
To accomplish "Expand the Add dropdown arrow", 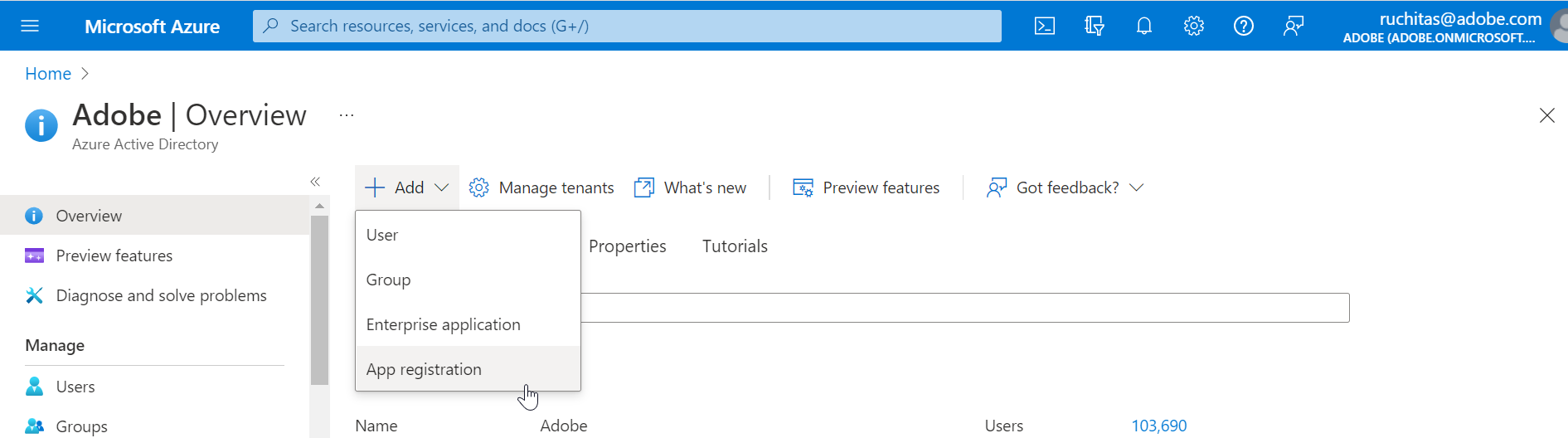I will [442, 187].
